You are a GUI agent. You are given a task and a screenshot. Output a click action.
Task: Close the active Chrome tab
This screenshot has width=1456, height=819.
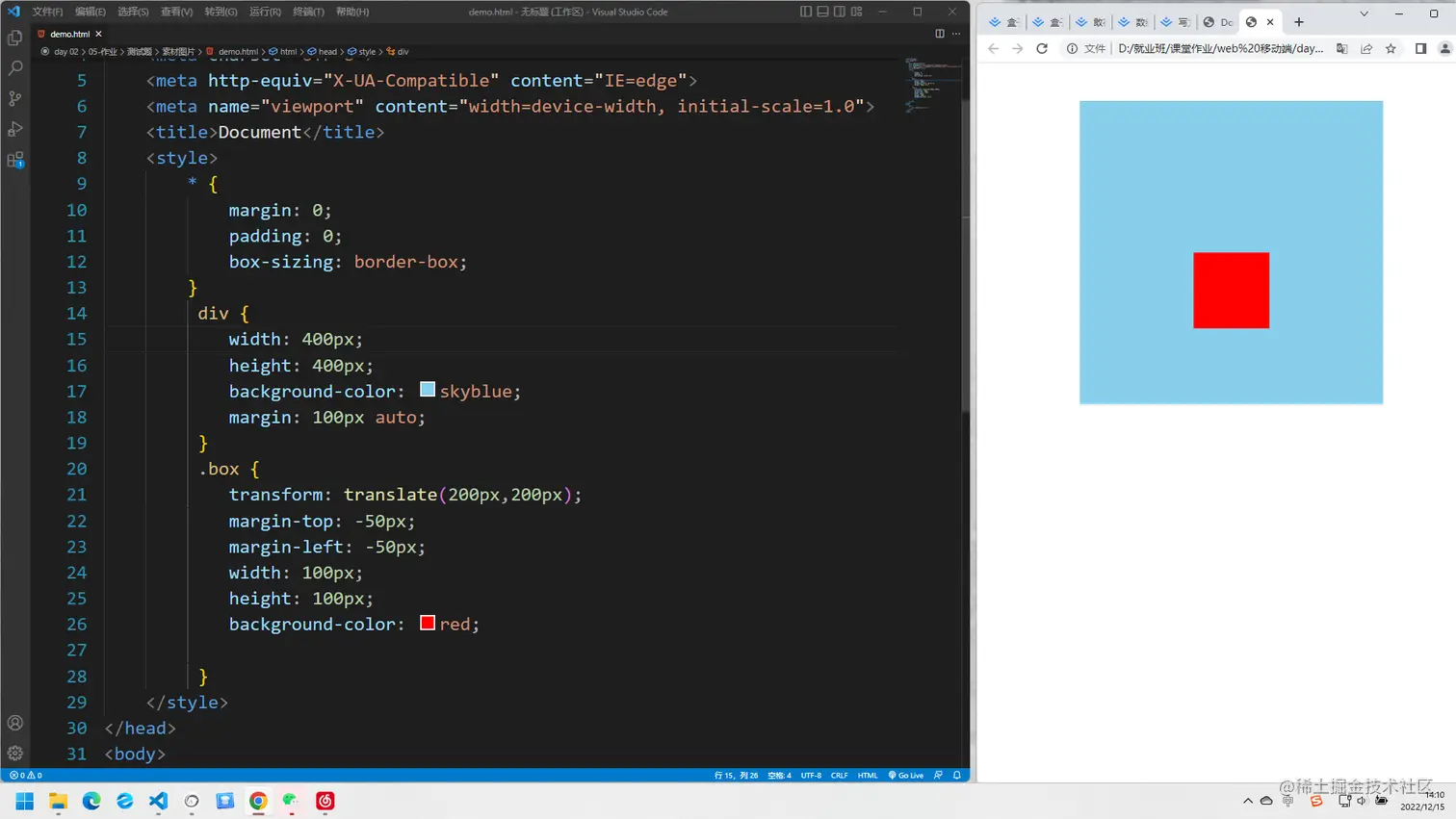(1270, 21)
